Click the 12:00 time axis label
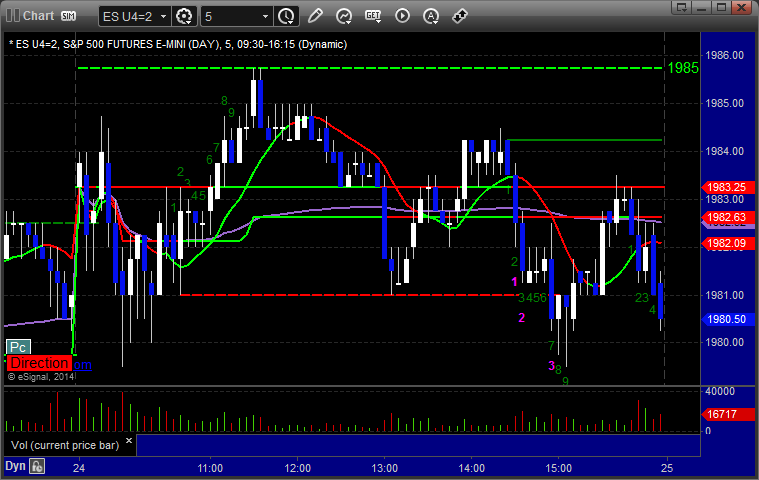The height and width of the screenshot is (480, 759). [297, 468]
